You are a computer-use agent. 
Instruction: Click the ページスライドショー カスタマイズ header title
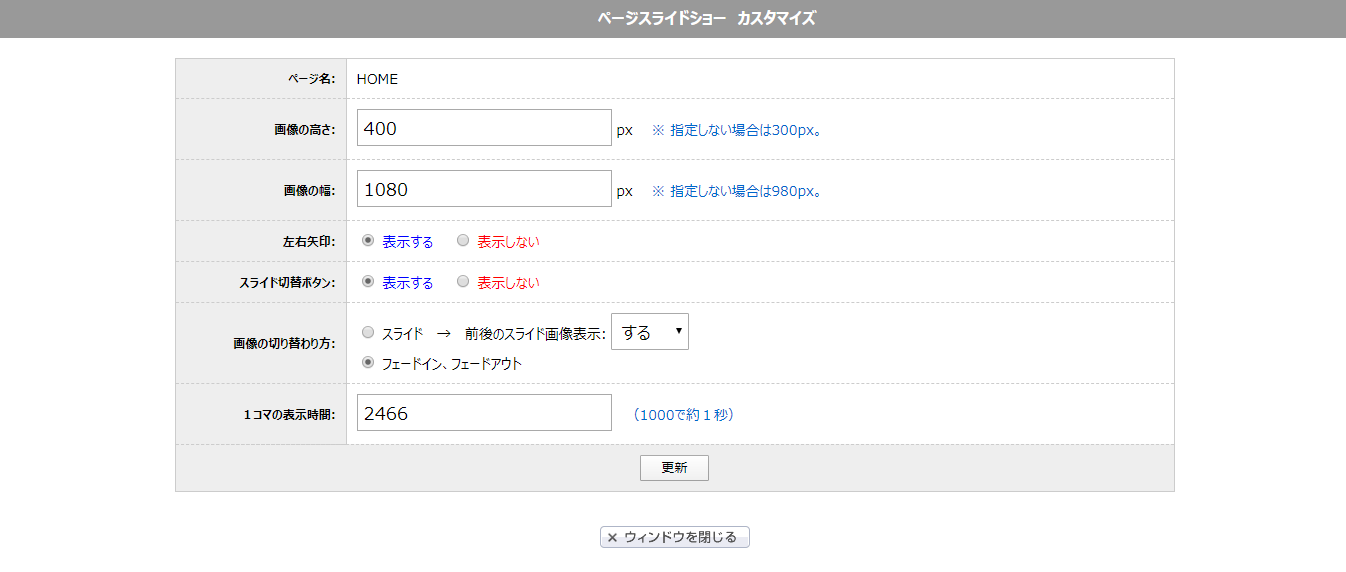pyautogui.click(x=706, y=19)
